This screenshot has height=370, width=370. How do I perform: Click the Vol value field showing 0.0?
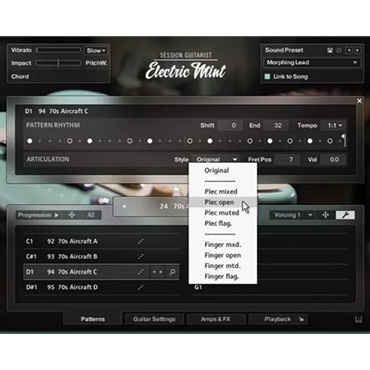tap(333, 160)
